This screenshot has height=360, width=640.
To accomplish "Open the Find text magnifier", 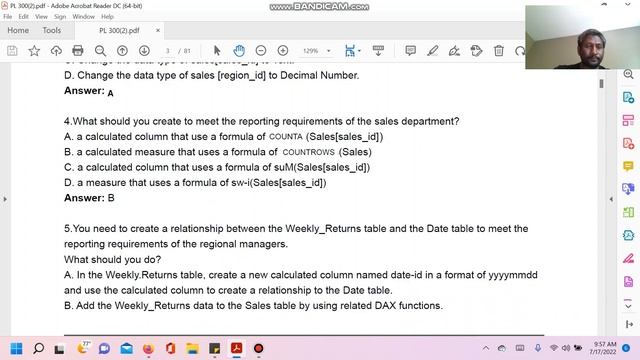I will [x=100, y=51].
